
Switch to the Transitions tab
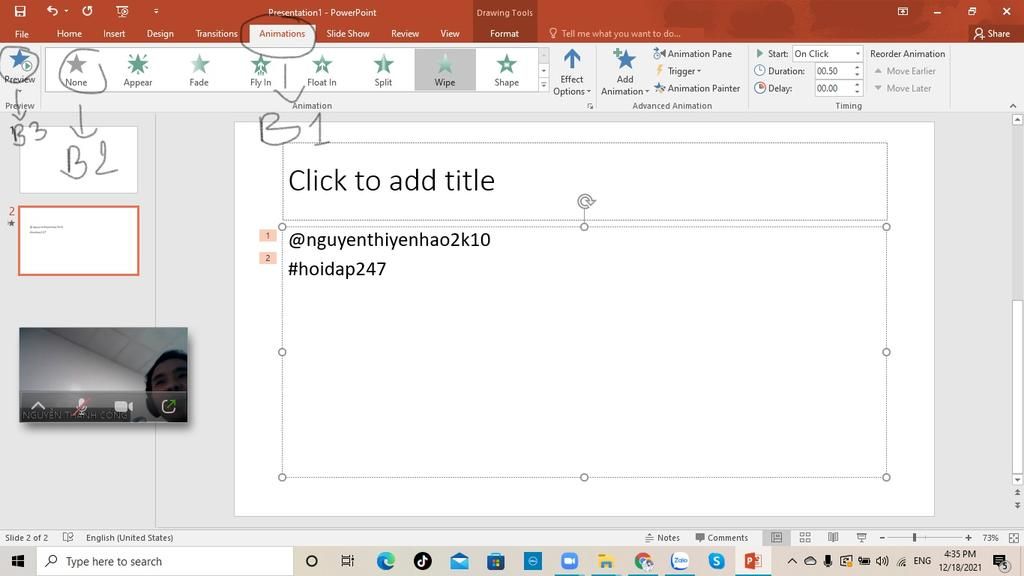pyautogui.click(x=216, y=33)
